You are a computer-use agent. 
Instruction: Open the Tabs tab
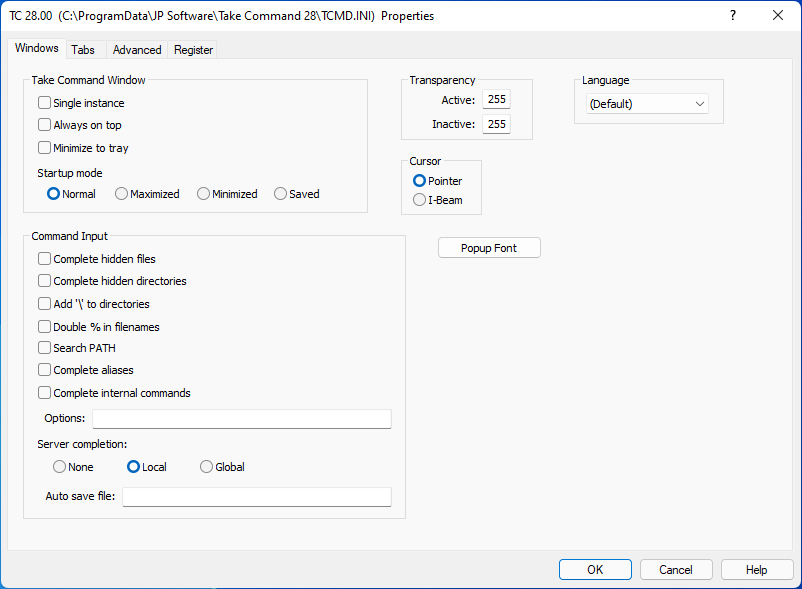click(x=83, y=50)
